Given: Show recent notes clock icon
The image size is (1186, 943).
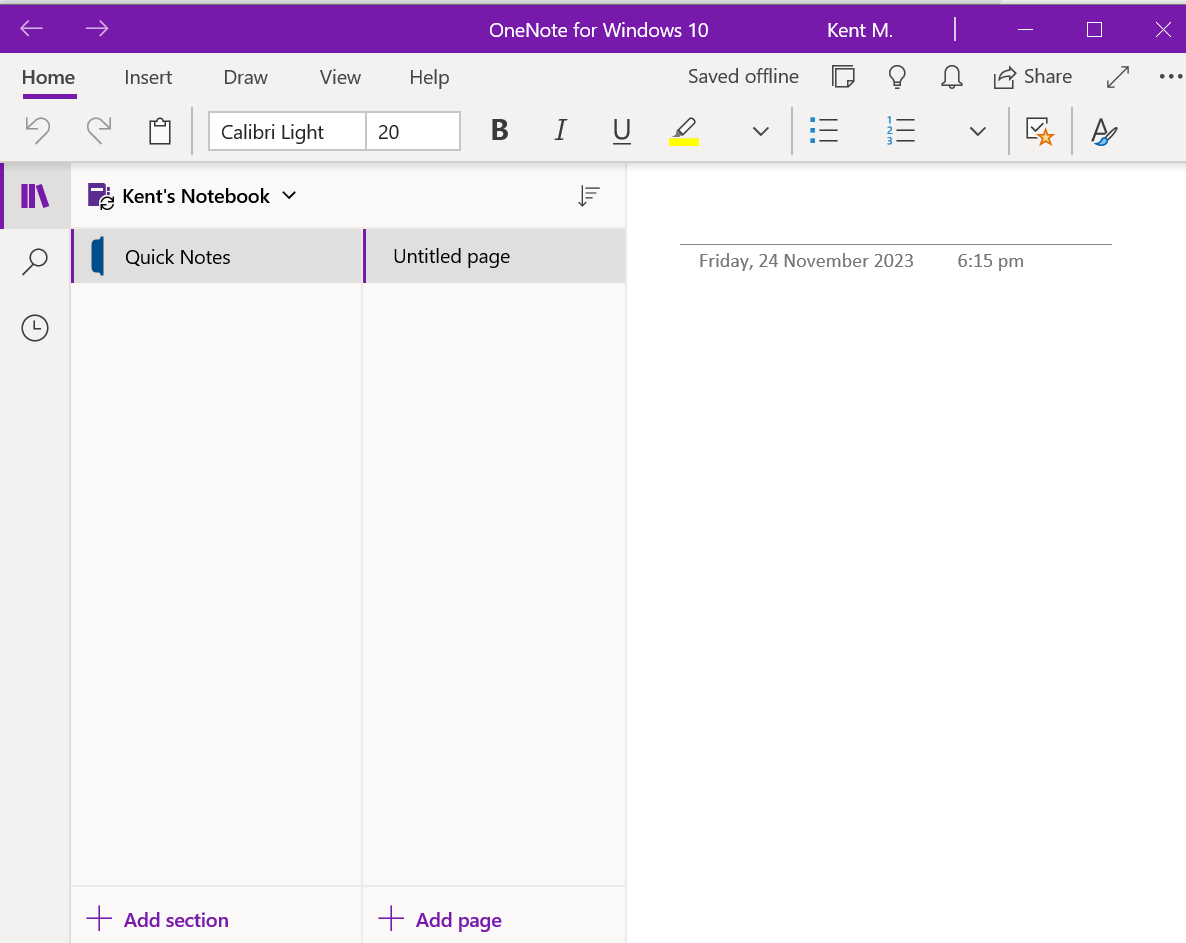Looking at the screenshot, I should tap(35, 327).
